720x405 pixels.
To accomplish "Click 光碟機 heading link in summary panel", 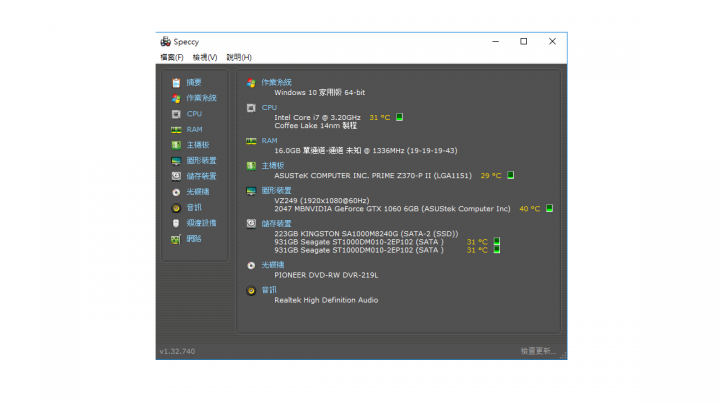I will (x=273, y=265).
